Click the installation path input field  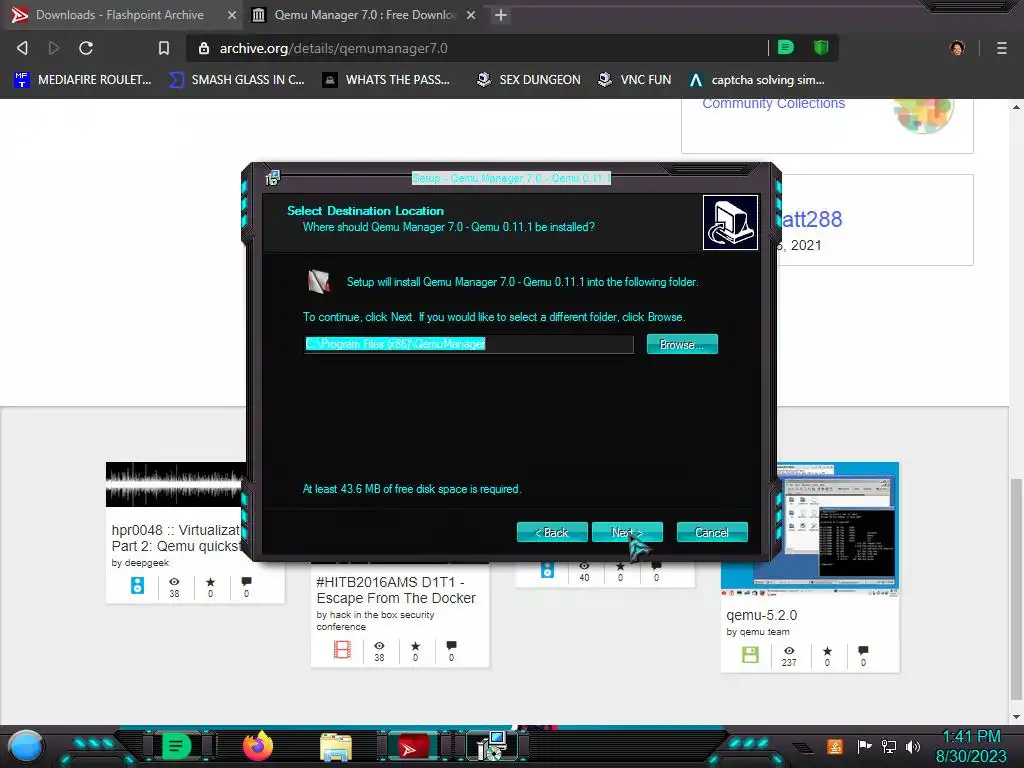coord(469,344)
